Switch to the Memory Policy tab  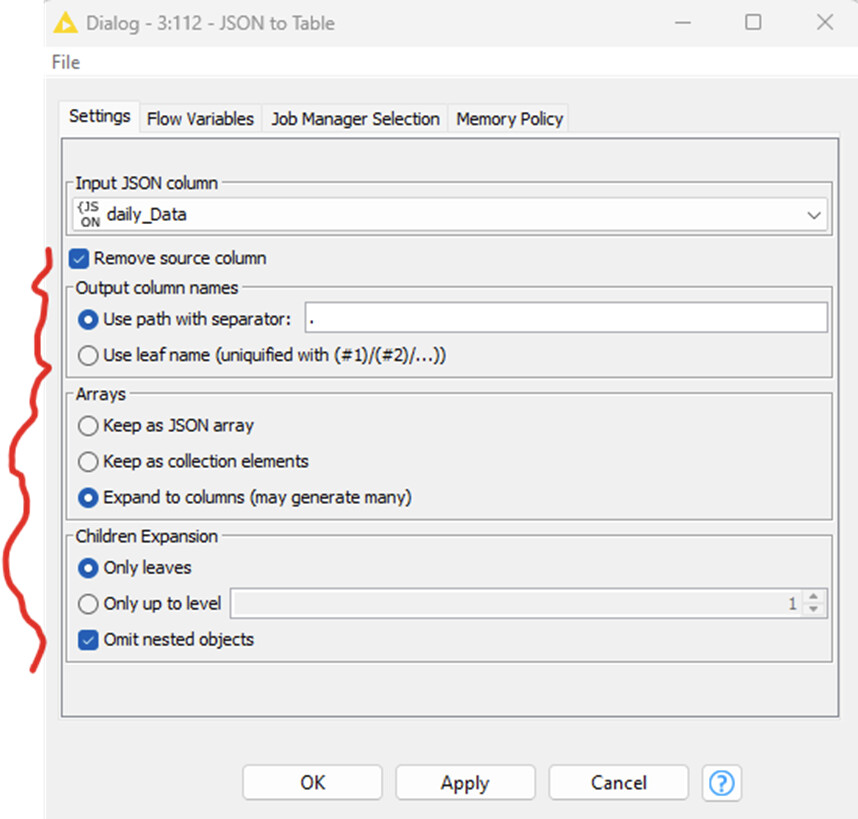point(509,119)
